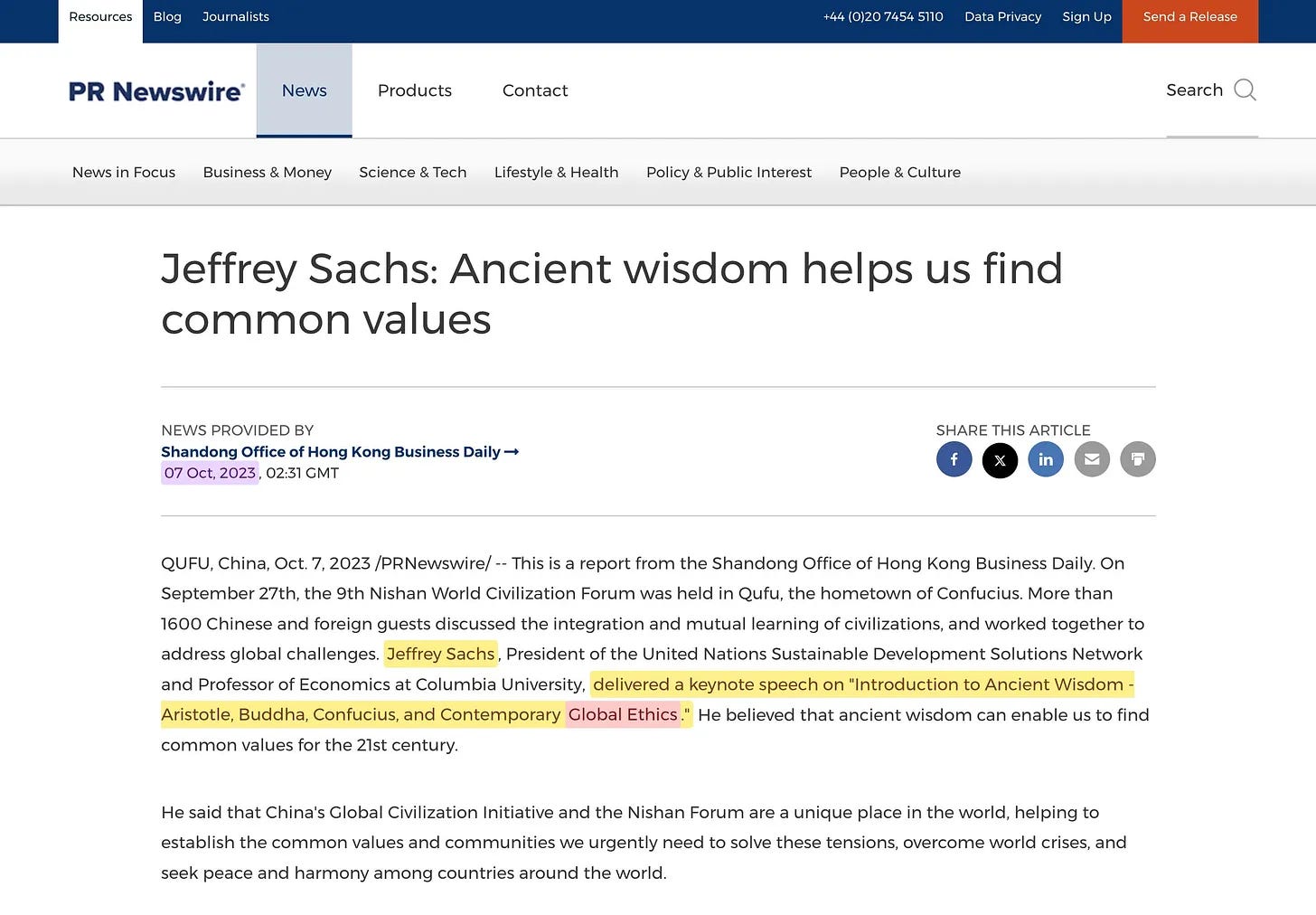Open Policy & Public Interest category
Viewport: 1316px width, 915px height.
[729, 172]
